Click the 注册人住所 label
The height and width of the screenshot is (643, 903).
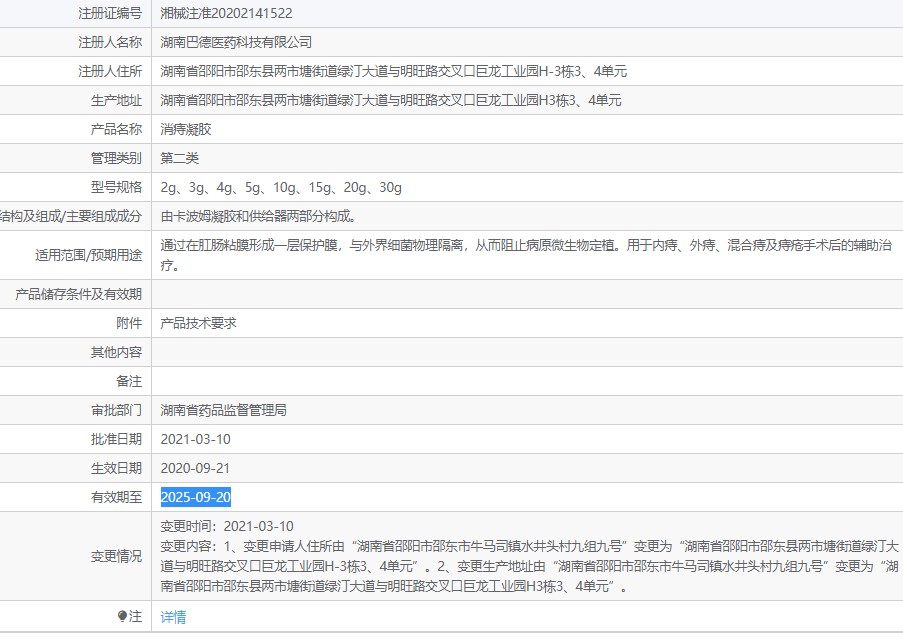110,71
